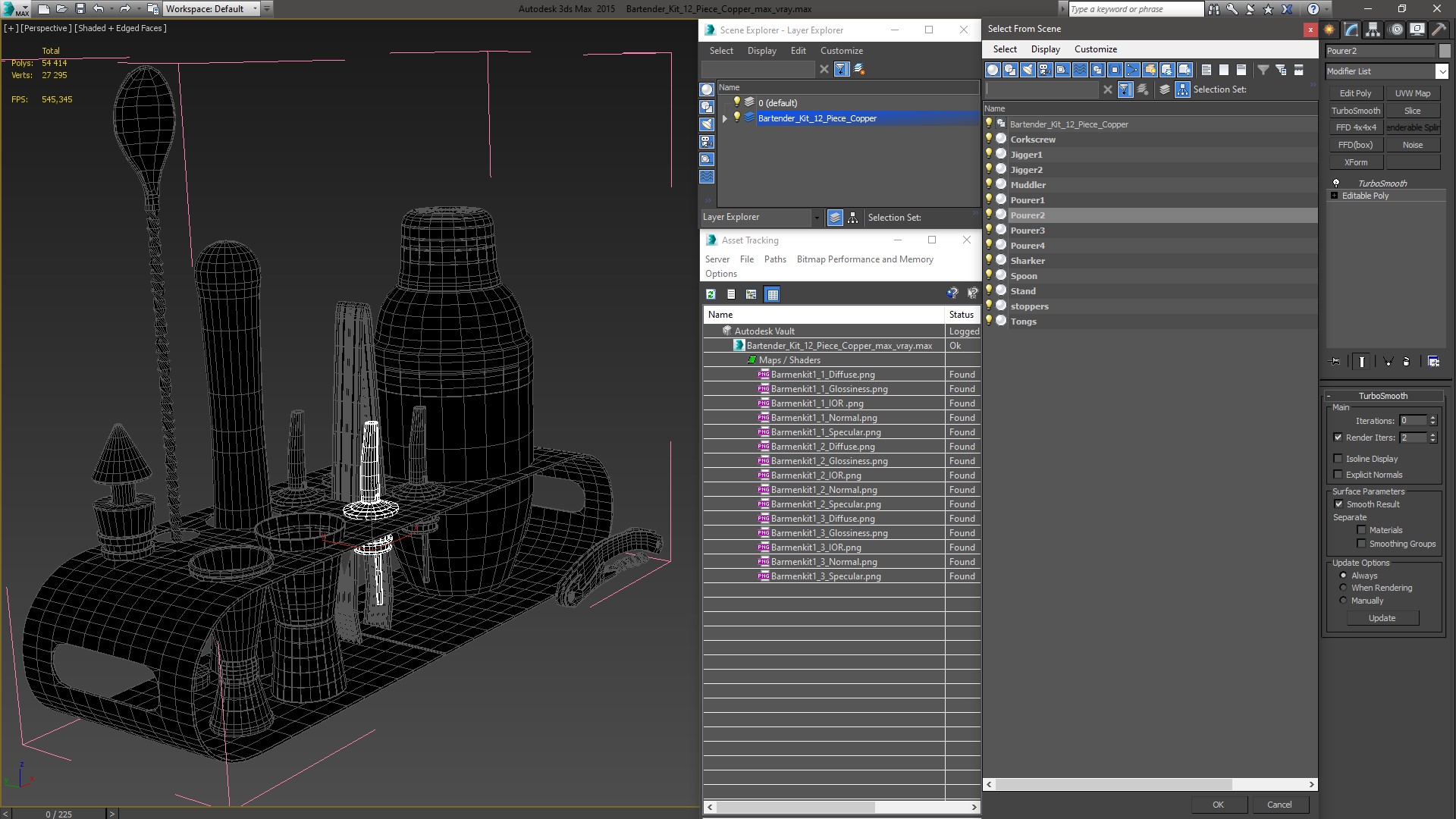Open Customize menu in Scene Explorer
The image size is (1456, 819).
click(x=841, y=51)
